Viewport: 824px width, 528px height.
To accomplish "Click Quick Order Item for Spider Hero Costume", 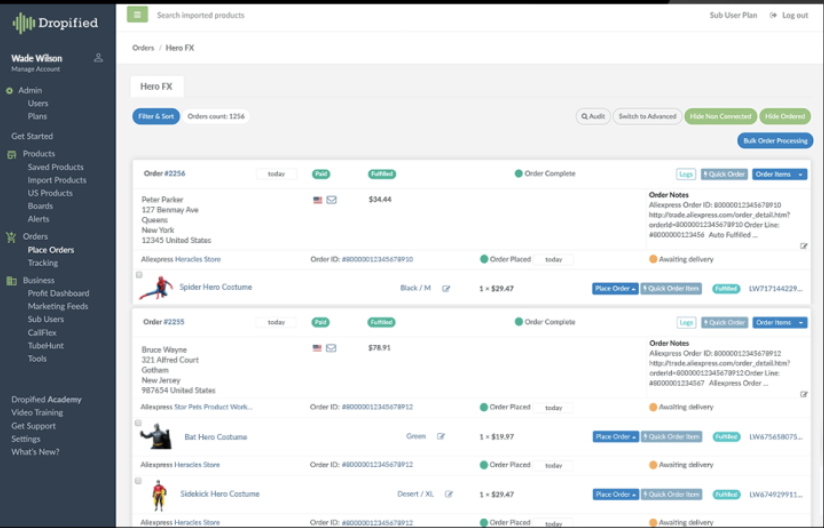I will click(671, 288).
